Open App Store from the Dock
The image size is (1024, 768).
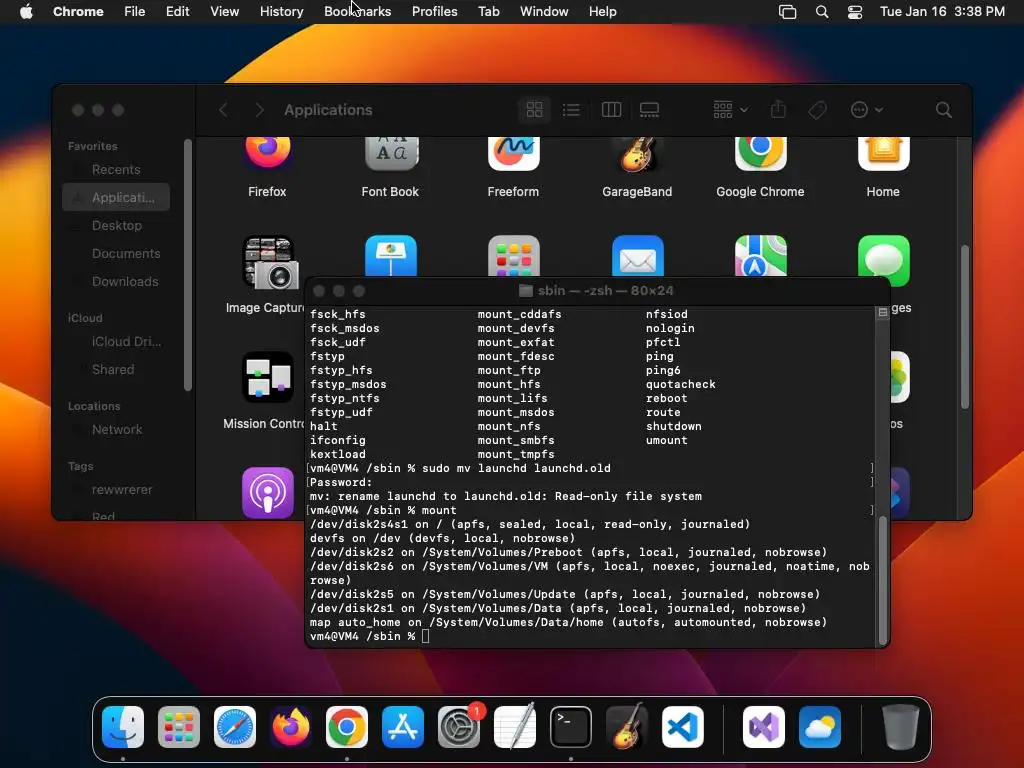403,727
